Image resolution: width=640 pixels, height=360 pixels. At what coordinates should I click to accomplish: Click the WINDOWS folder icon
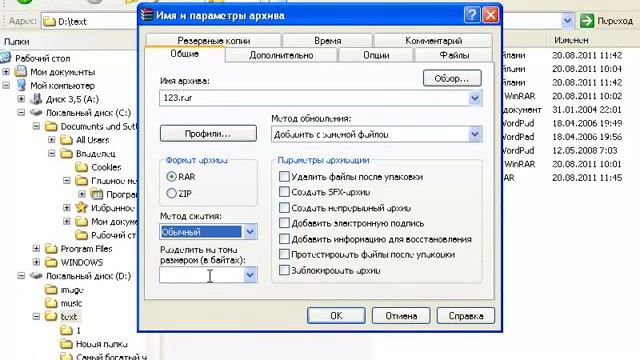click(x=51, y=262)
